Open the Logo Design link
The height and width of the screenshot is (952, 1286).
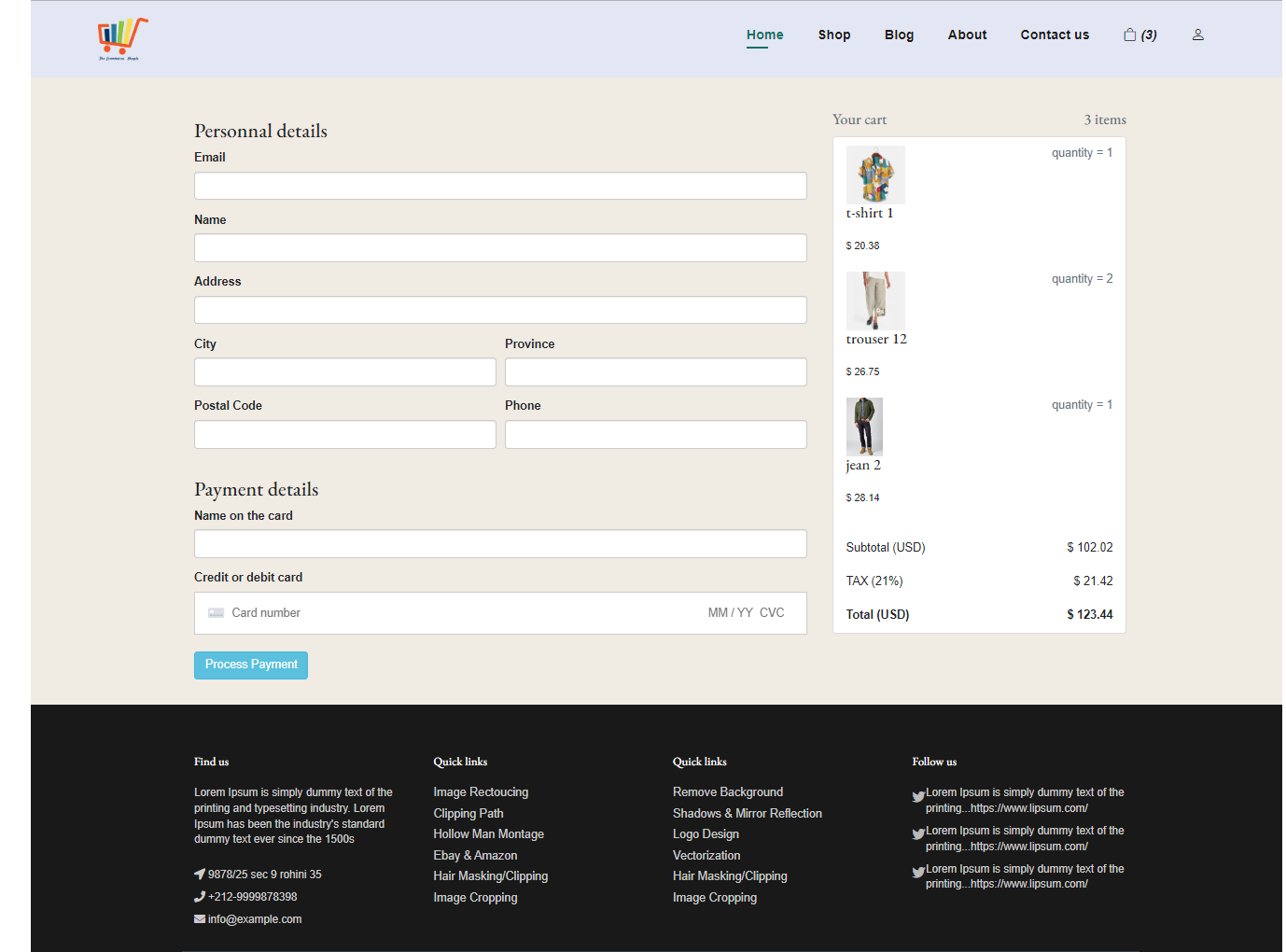click(x=706, y=833)
